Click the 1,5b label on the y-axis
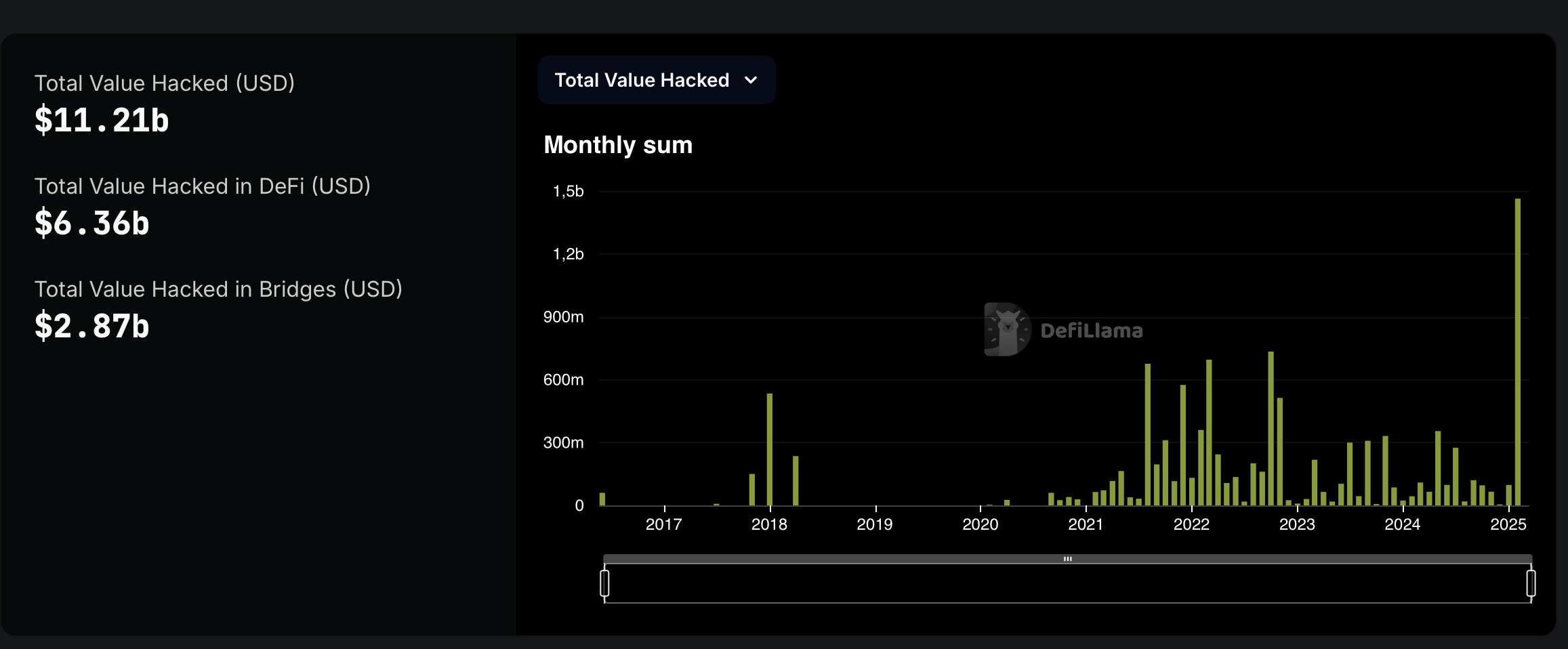The width and height of the screenshot is (1568, 649). (x=568, y=192)
